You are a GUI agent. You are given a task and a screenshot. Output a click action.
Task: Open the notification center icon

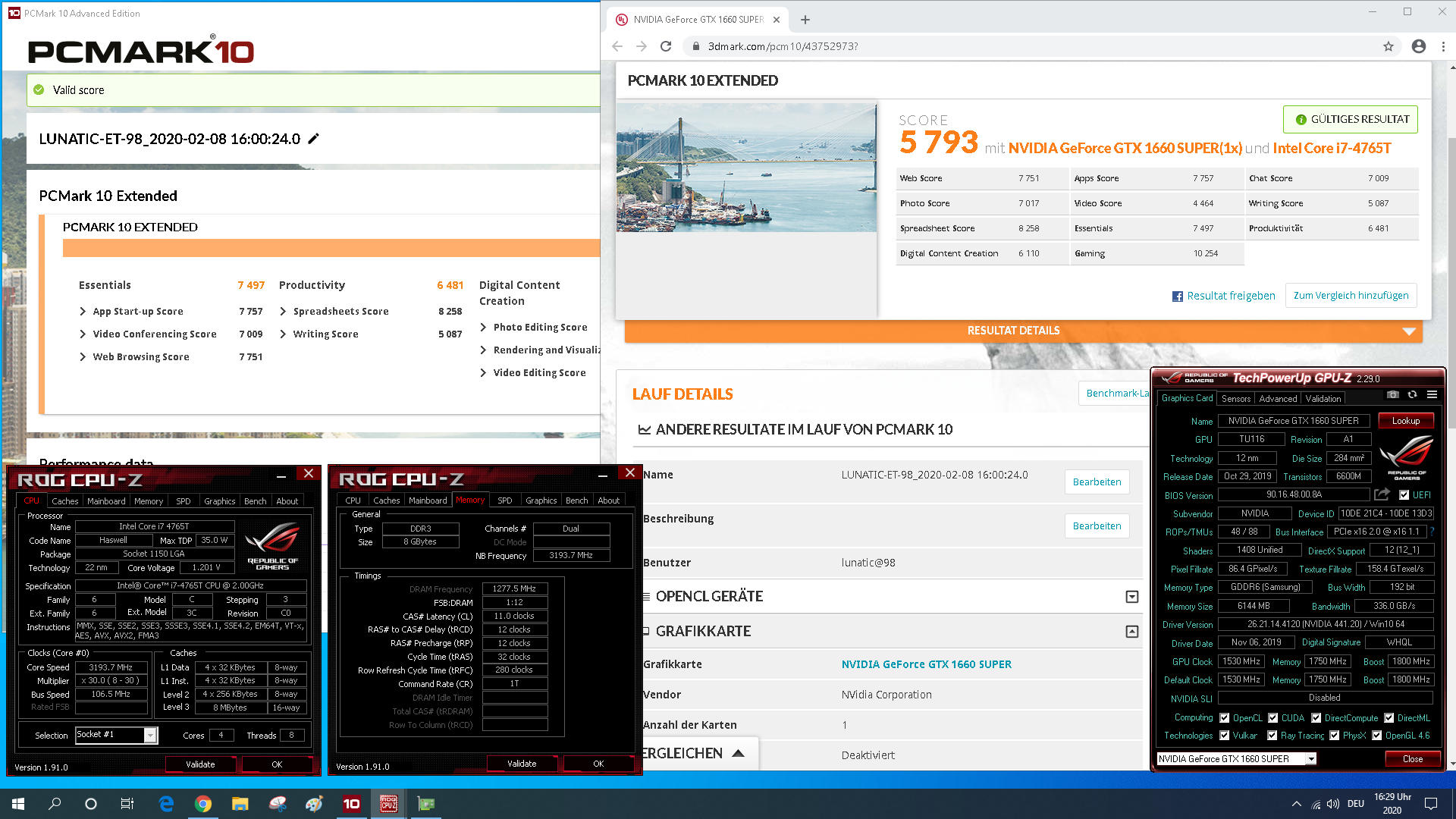(x=1431, y=804)
